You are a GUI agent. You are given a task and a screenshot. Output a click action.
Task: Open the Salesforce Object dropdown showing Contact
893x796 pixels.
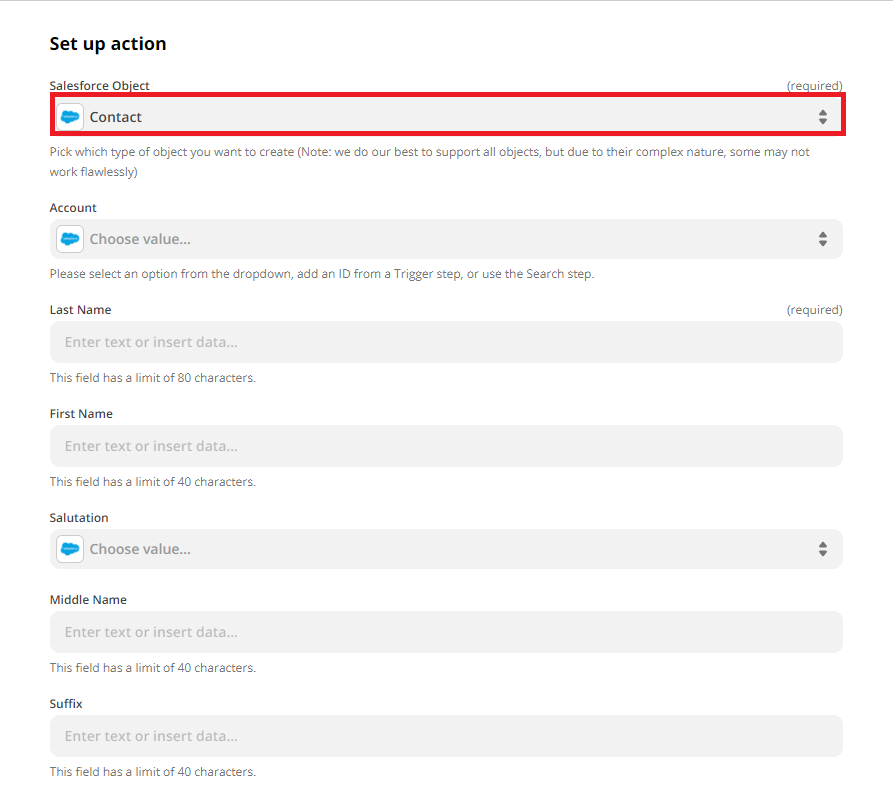pyautogui.click(x=447, y=117)
